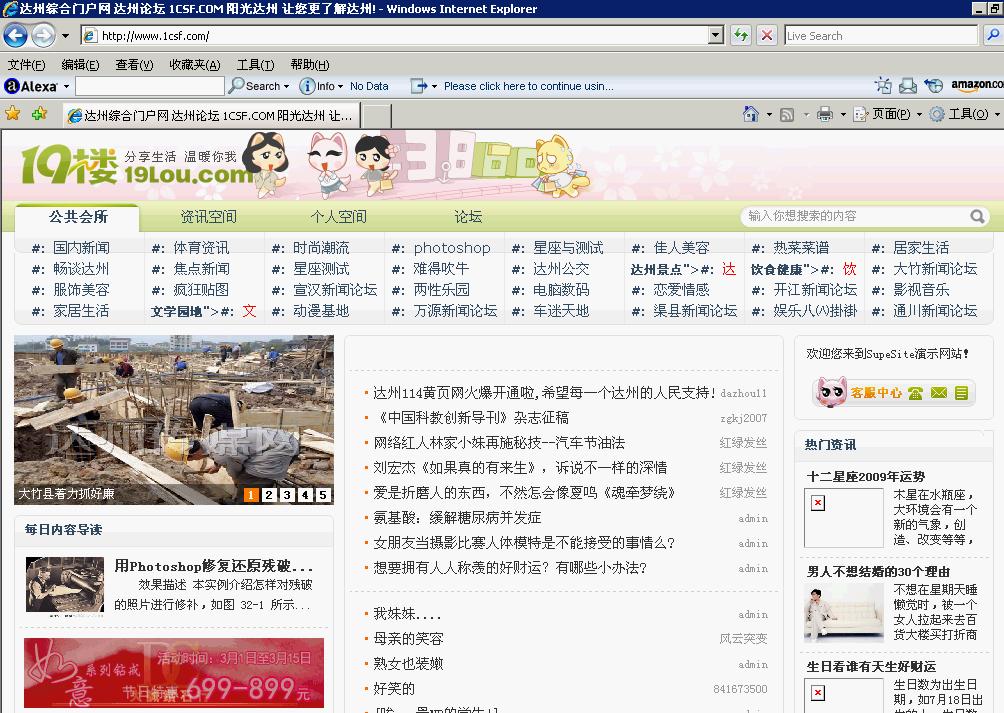Click the Alexa toolbar globe icon

point(934,85)
